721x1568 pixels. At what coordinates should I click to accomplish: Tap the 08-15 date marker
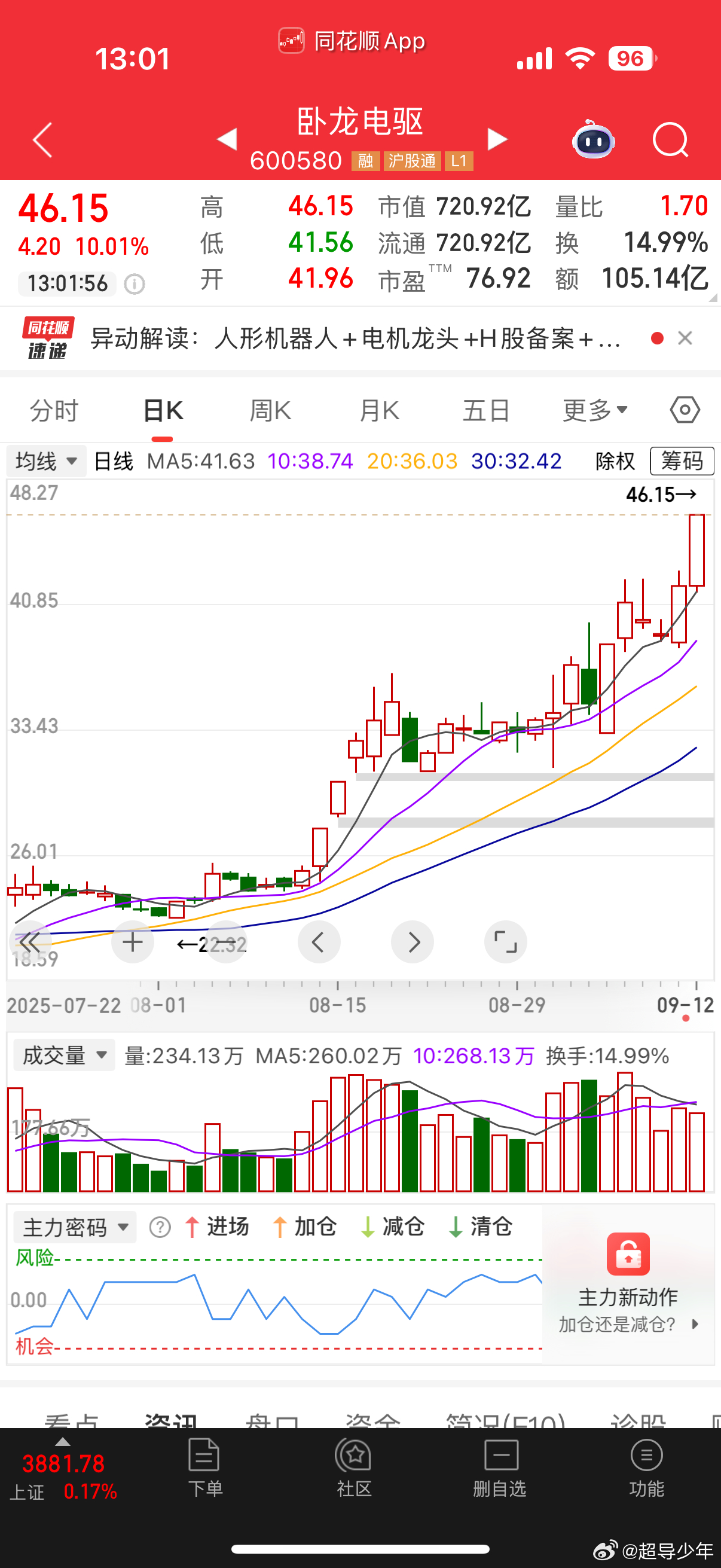coord(338,1005)
